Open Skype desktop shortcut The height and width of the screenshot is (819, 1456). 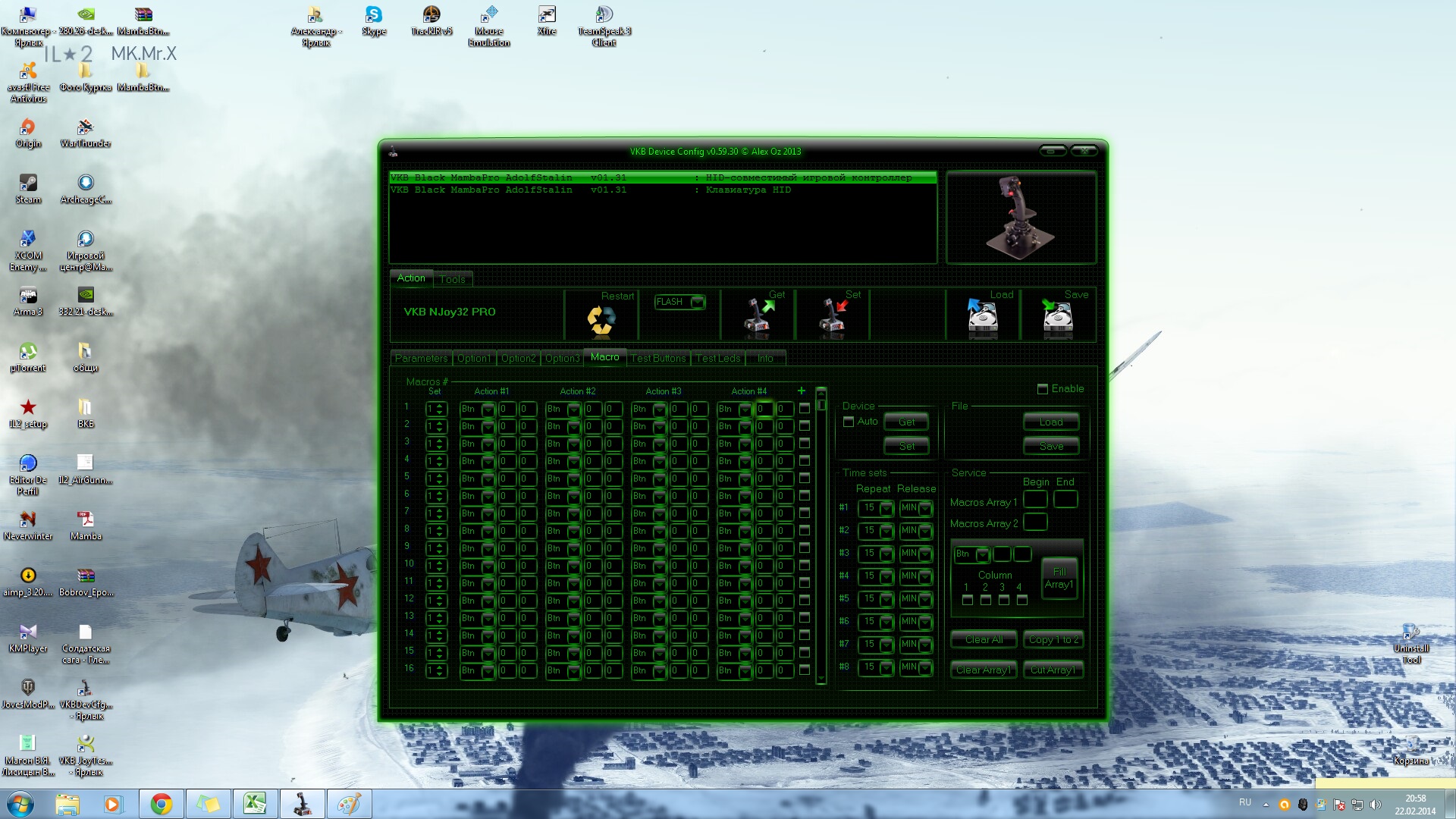point(374,21)
